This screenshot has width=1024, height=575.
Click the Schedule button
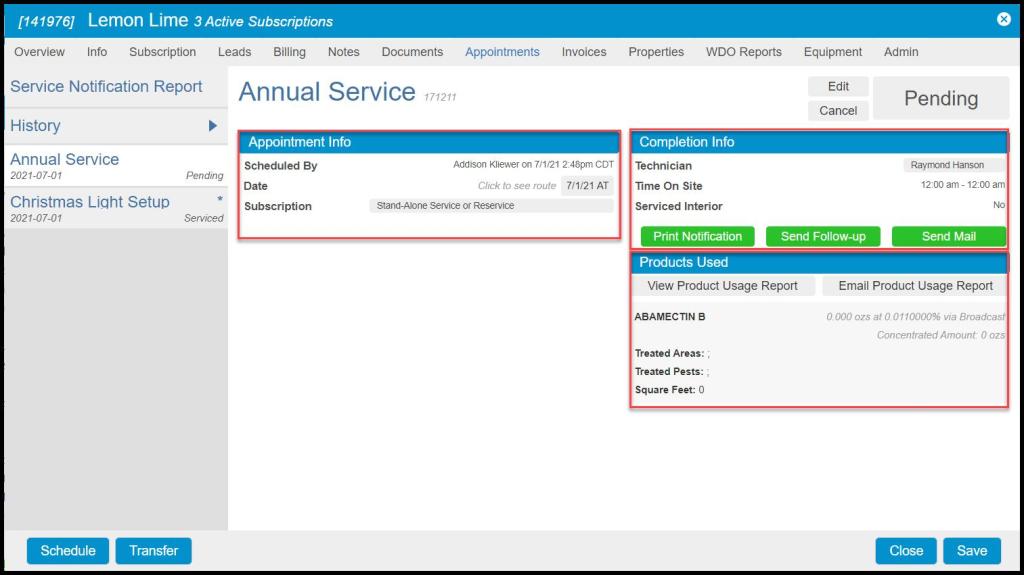(68, 551)
